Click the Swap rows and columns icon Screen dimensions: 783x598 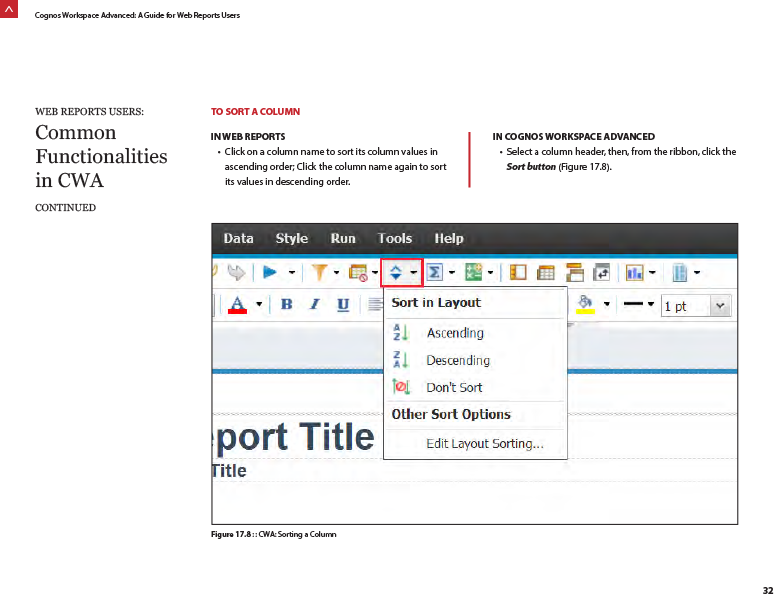click(x=601, y=273)
